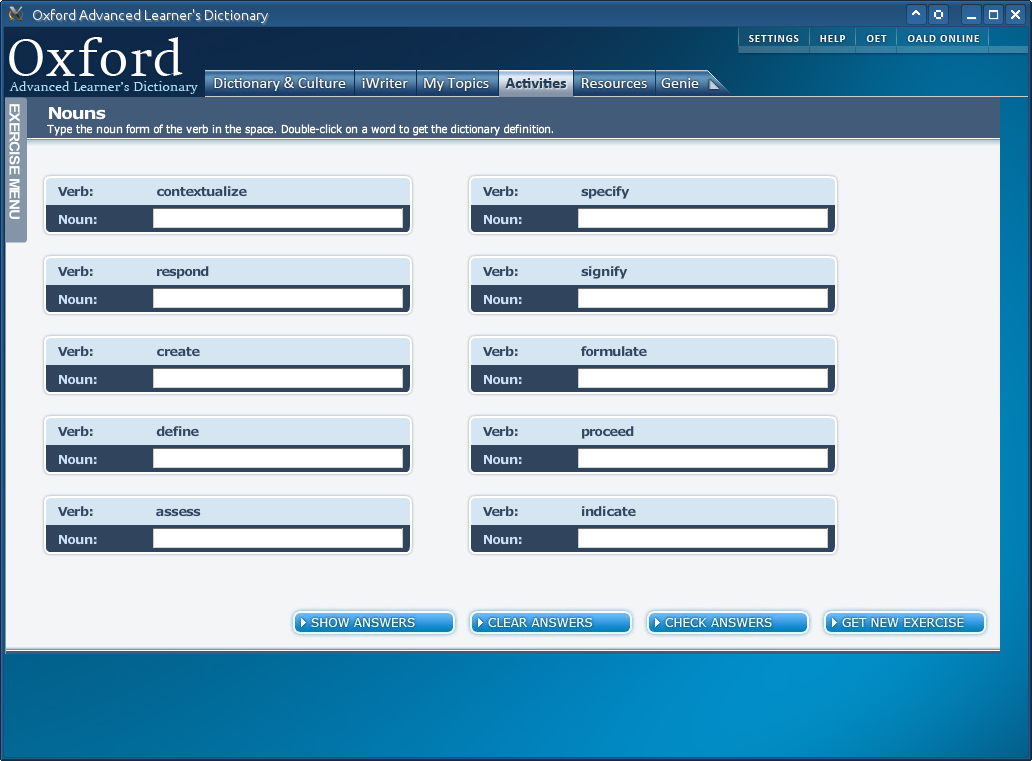1032x761 pixels.
Task: Click the folded corner after Genie tab
Action: (x=715, y=84)
